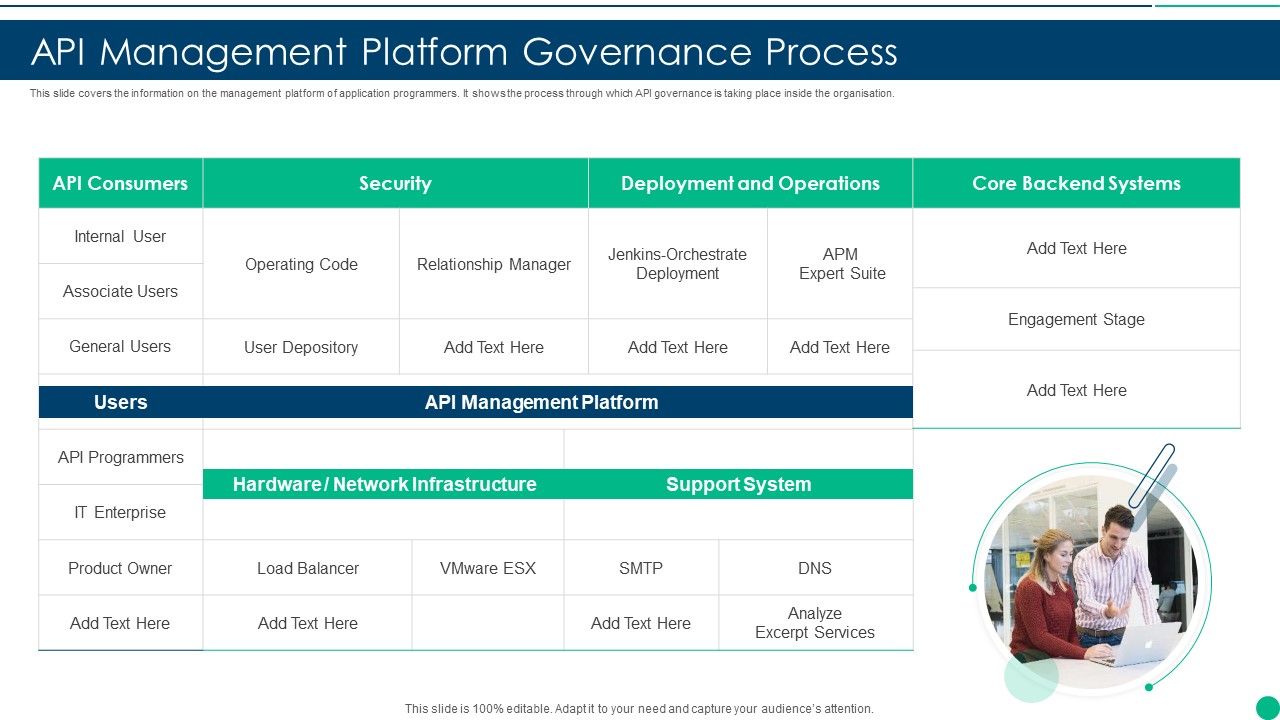Click the Deployment and Operations header
Image resolution: width=1280 pixels, height=720 pixels.
[750, 183]
